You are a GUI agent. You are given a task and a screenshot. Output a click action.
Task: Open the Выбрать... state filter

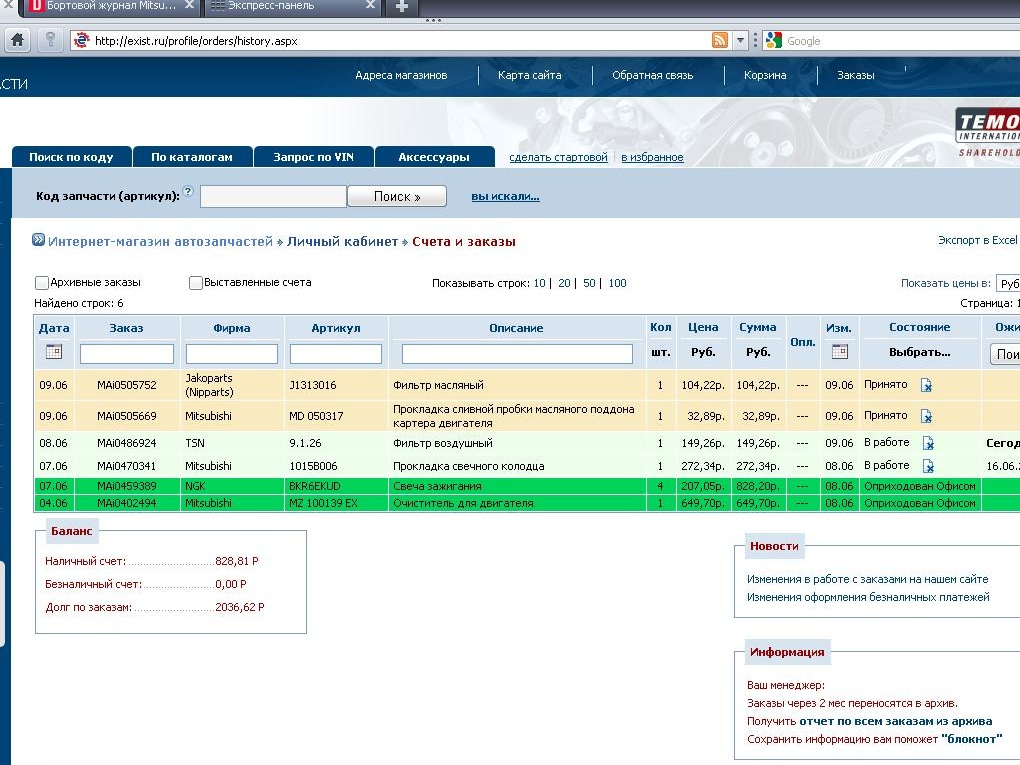[x=919, y=352]
